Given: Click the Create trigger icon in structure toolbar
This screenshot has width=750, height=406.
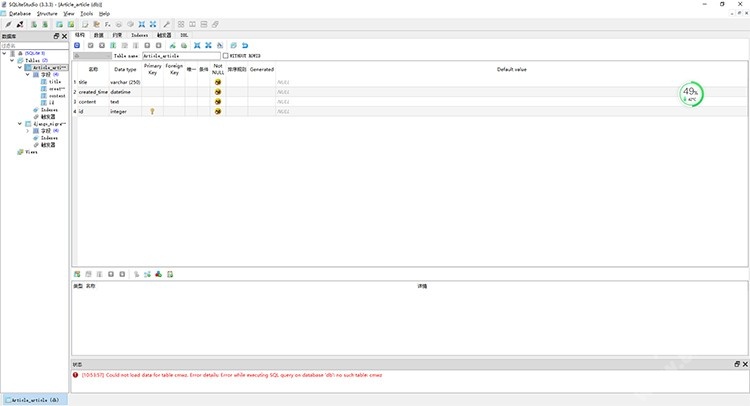Looking at the screenshot, I should click(x=184, y=45).
